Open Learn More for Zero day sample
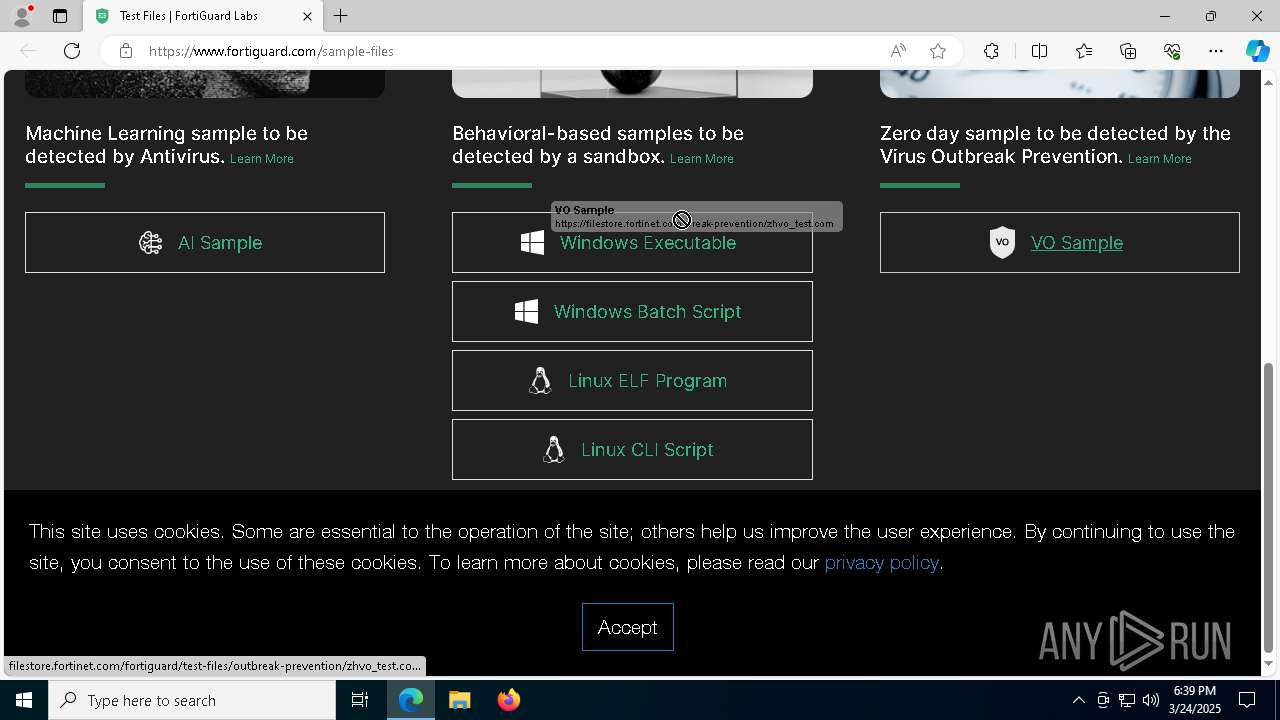 tap(1160, 159)
